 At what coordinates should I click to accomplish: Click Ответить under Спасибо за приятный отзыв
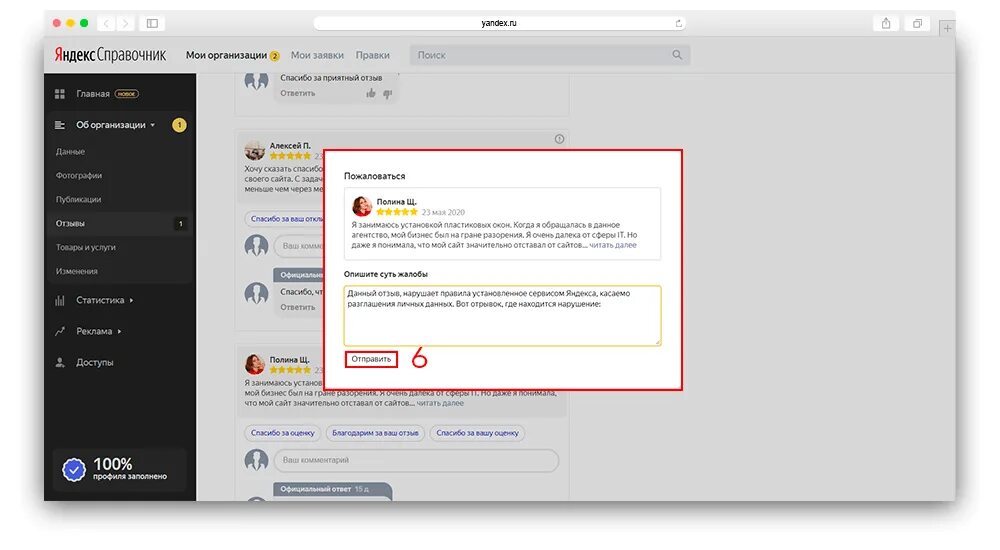298,93
